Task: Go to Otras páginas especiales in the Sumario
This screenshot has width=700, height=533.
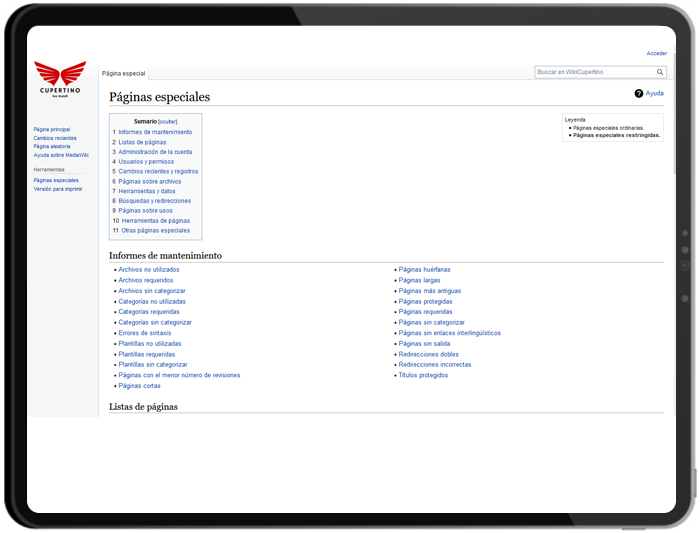Action: point(155,230)
